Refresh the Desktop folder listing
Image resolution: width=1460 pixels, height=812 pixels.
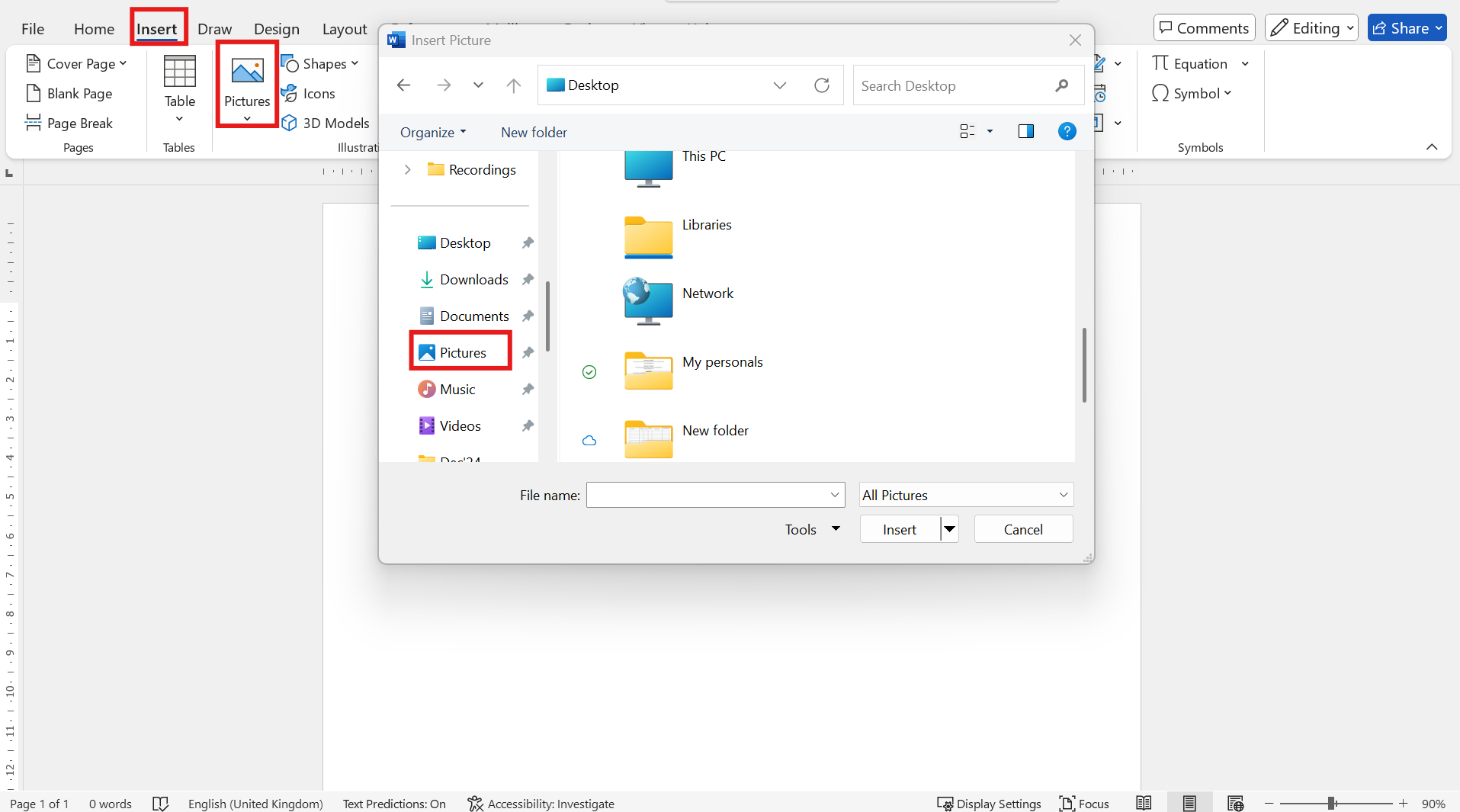pos(822,85)
